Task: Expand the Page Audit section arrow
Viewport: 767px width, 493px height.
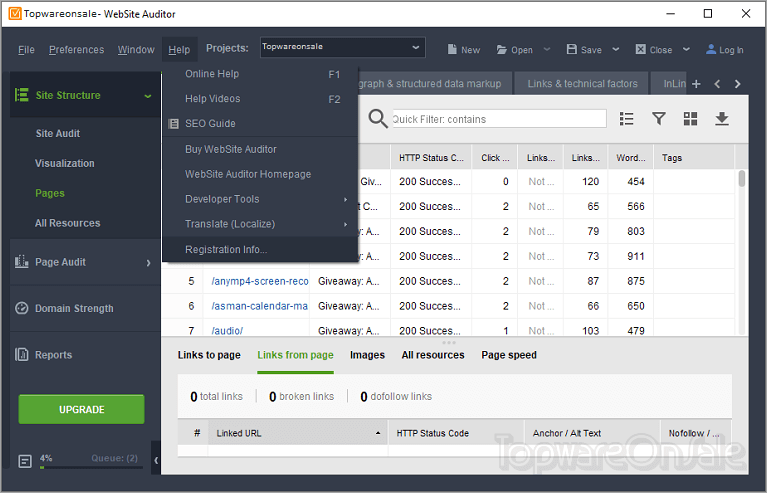Action: point(148,263)
